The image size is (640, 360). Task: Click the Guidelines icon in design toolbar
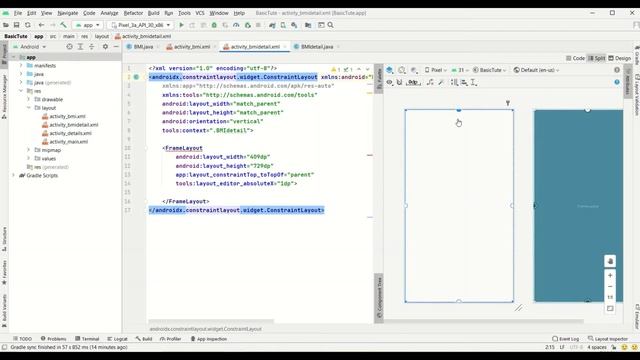click(x=473, y=82)
